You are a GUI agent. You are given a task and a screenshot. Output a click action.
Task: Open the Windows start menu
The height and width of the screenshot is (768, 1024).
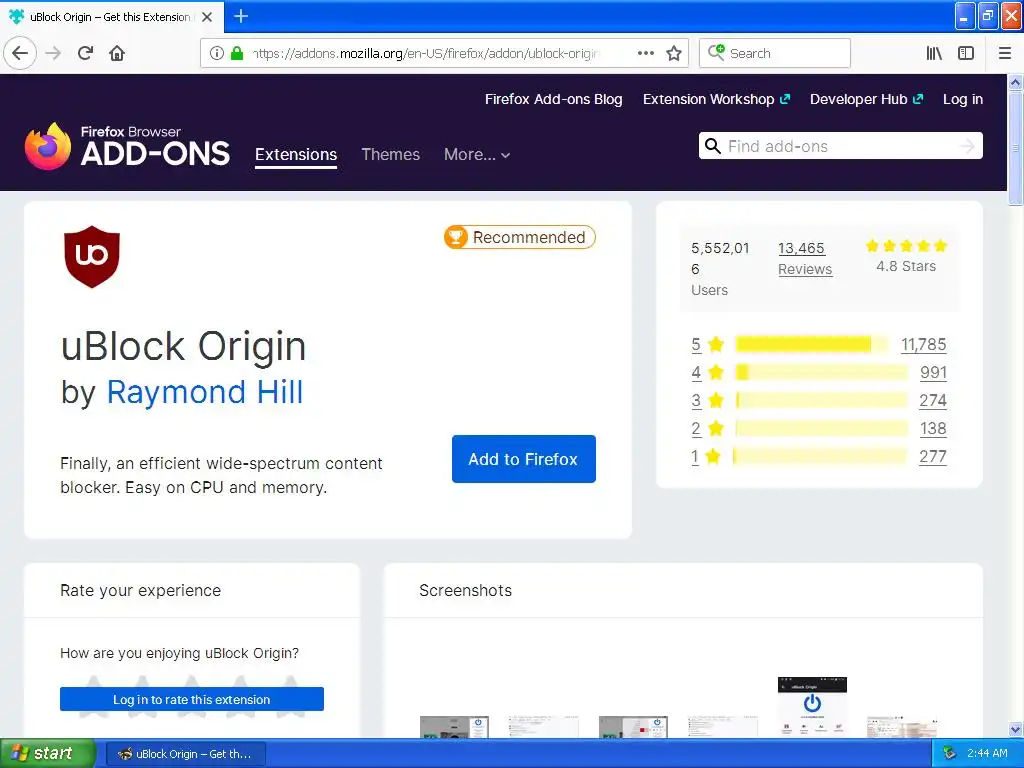48,753
